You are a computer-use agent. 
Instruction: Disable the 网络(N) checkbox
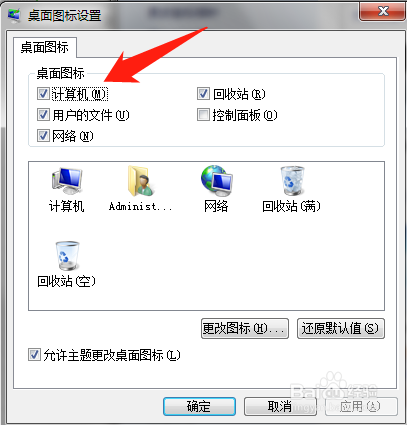click(43, 136)
